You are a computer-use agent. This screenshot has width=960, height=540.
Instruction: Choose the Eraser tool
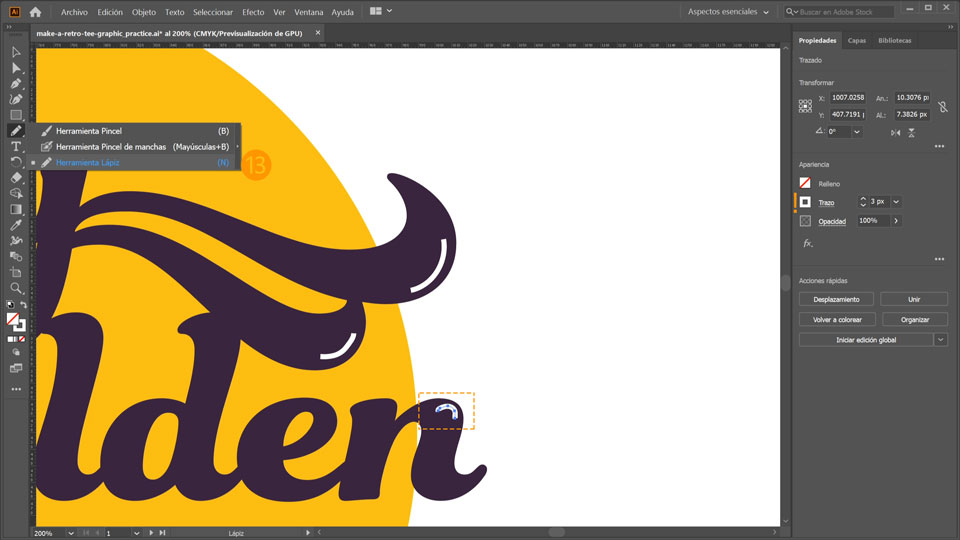pos(16,178)
